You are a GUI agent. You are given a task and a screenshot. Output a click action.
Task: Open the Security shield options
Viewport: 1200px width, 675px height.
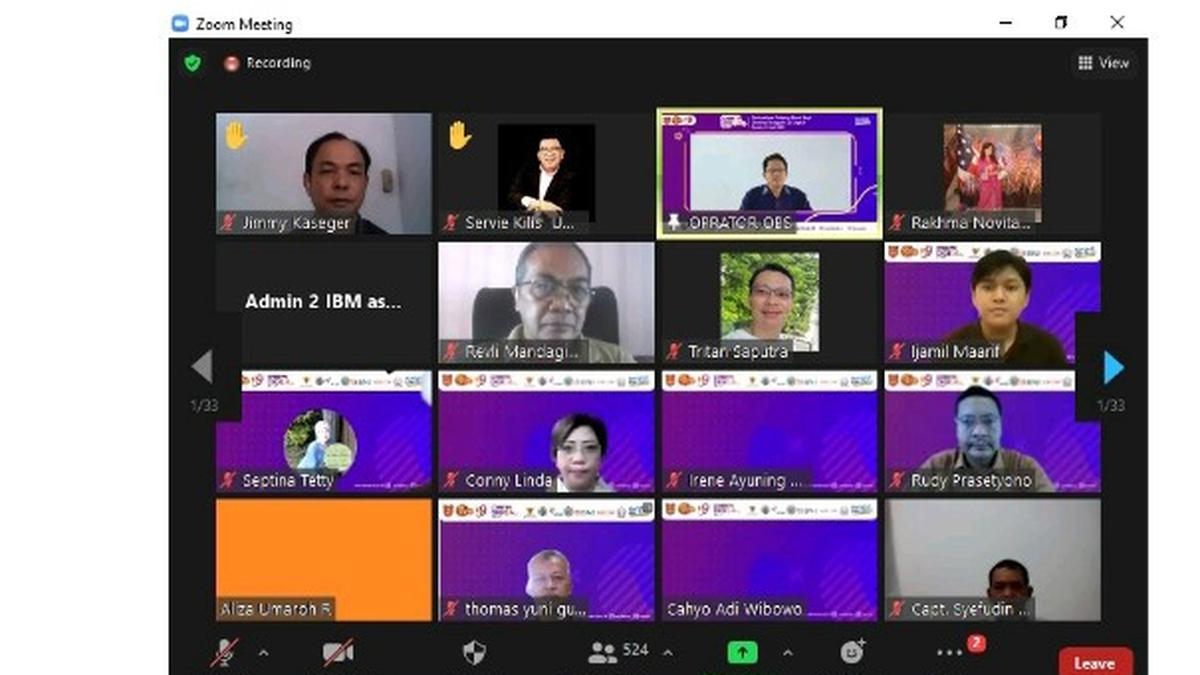coord(474,651)
